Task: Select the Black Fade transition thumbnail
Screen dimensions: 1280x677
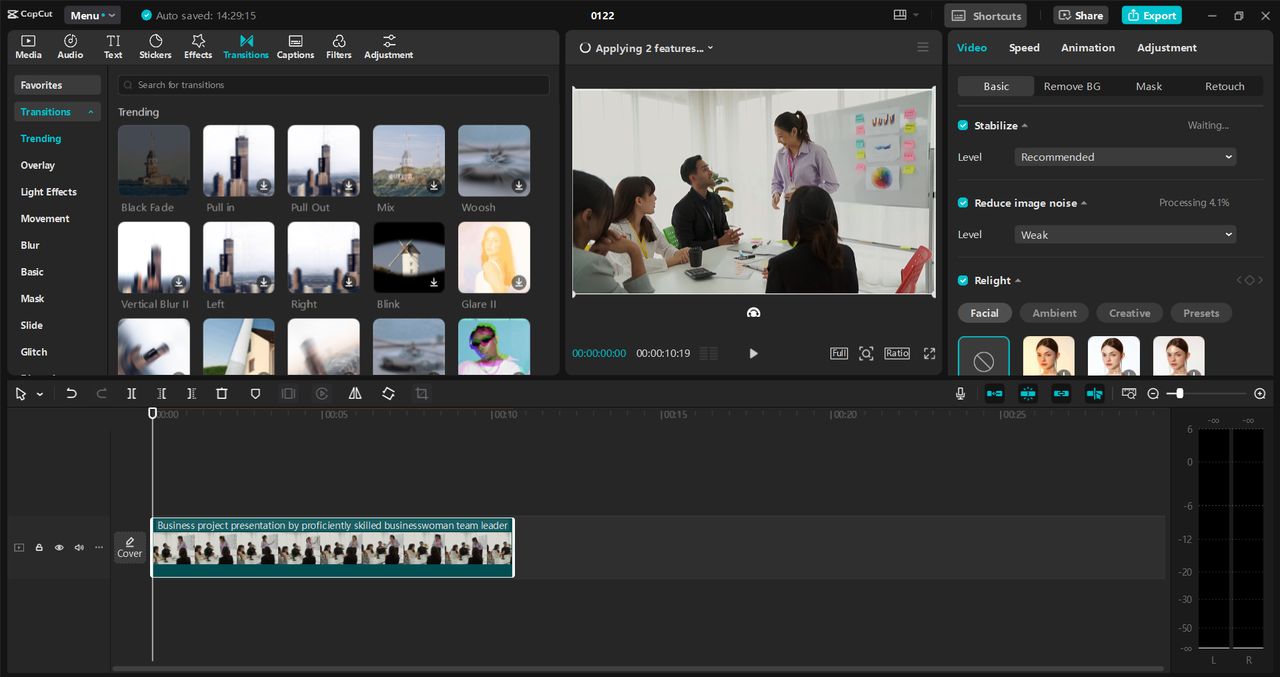Action: click(154, 160)
